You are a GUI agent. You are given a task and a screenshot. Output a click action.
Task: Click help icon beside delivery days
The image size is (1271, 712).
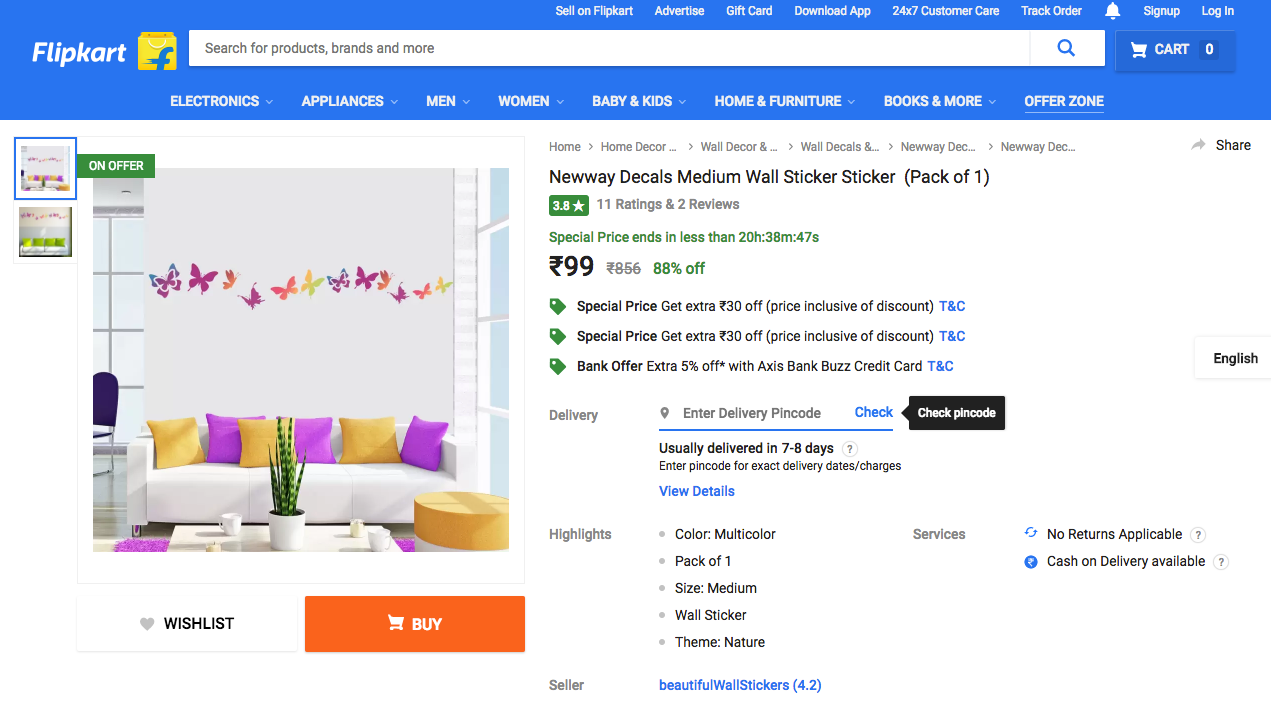click(x=850, y=449)
